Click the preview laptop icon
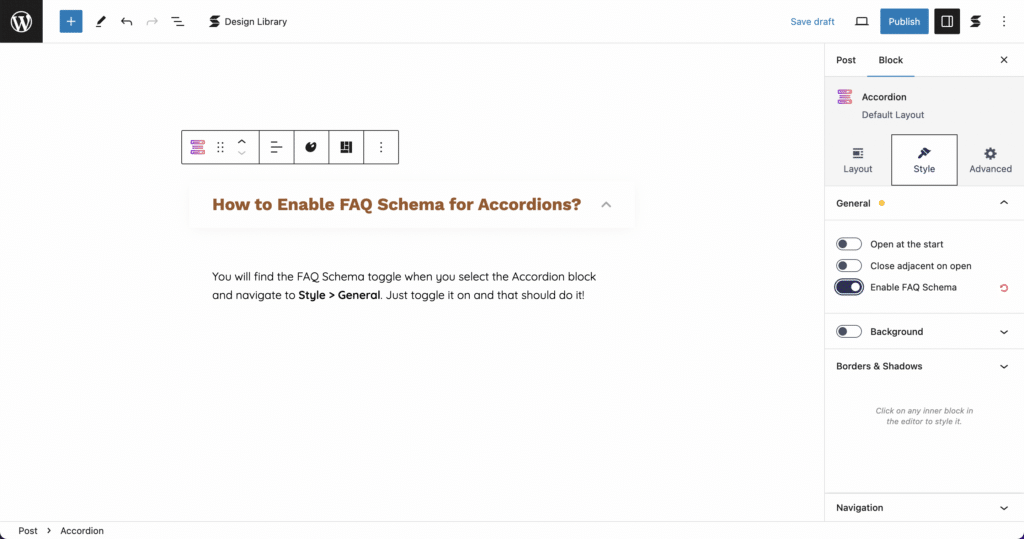 click(862, 22)
